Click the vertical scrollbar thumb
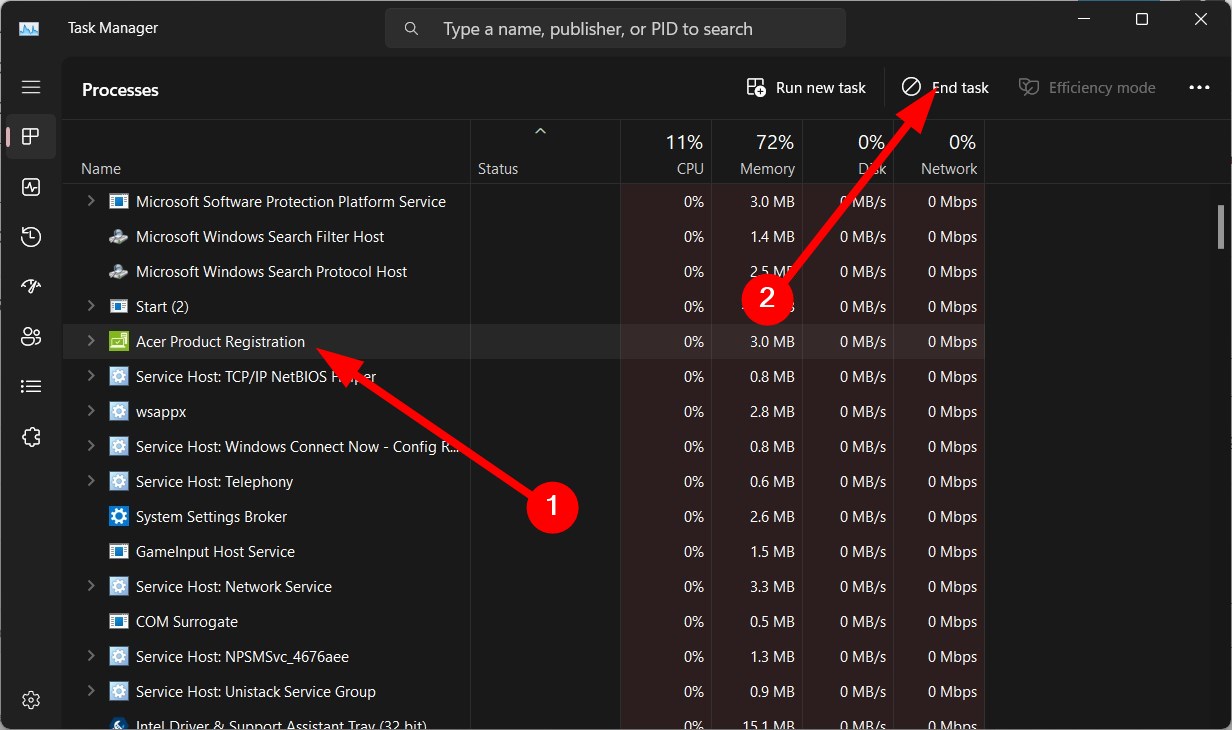 1220,227
